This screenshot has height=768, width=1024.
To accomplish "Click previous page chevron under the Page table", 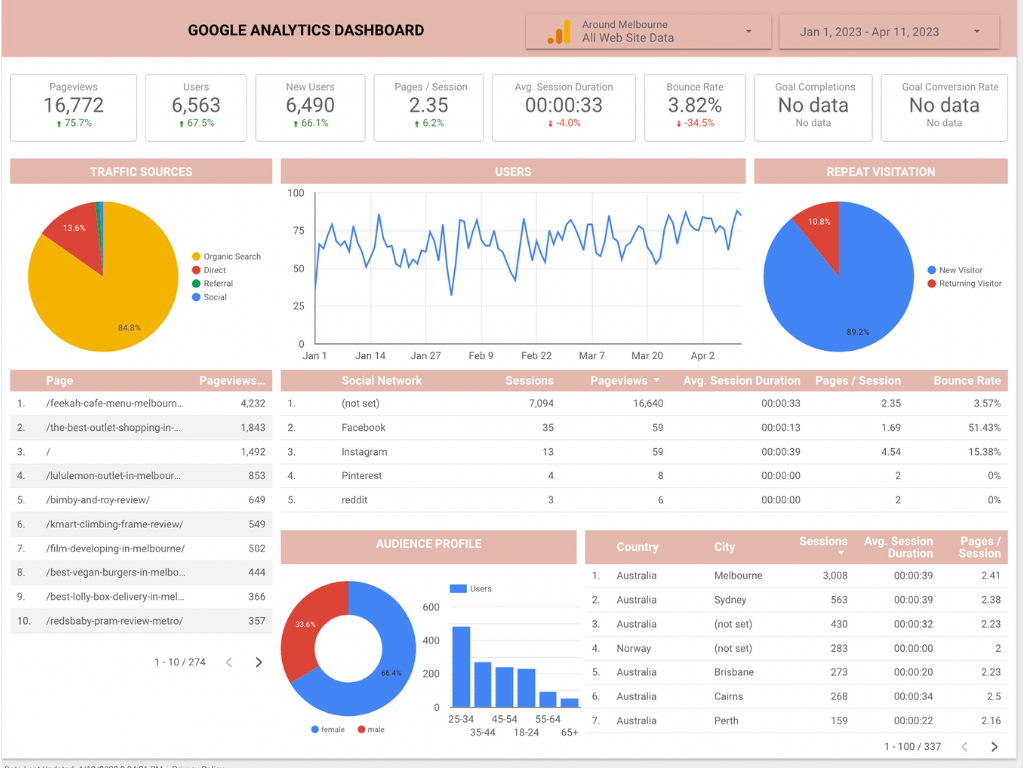I will pyautogui.click(x=228, y=661).
